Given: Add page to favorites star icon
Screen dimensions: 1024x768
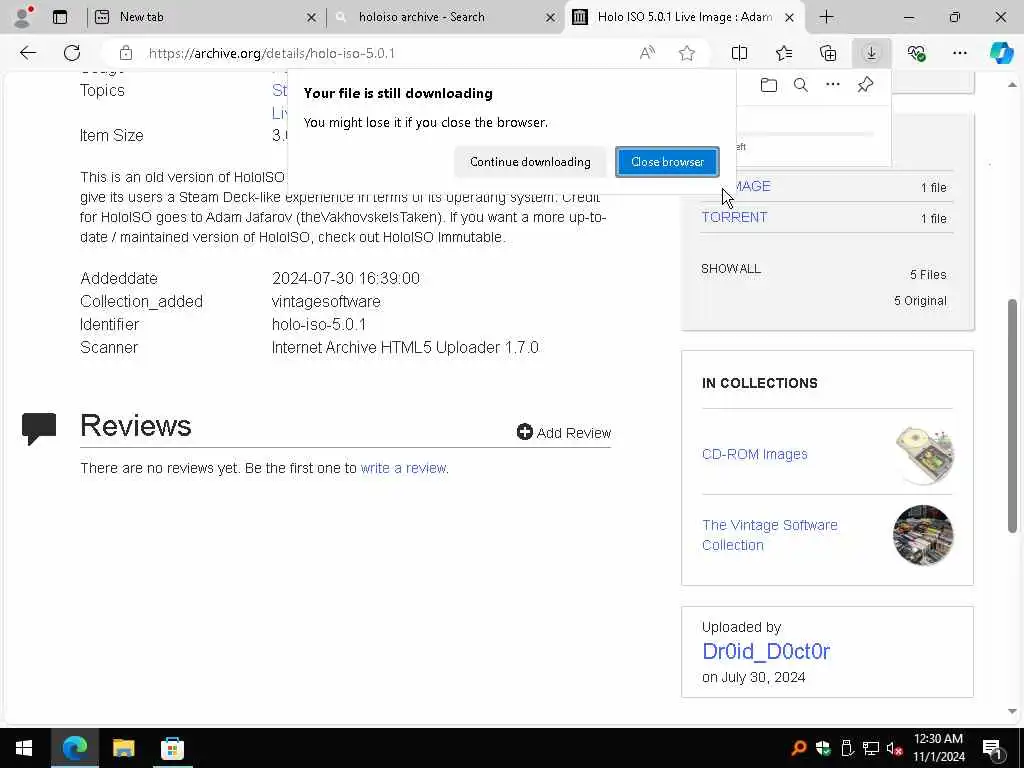Looking at the screenshot, I should point(686,53).
